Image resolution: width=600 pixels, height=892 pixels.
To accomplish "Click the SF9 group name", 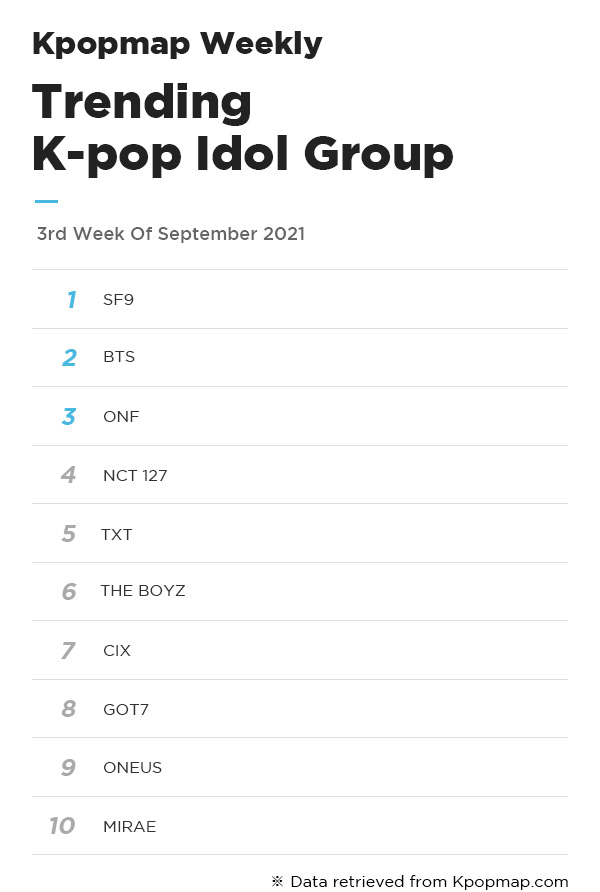I will pyautogui.click(x=118, y=300).
